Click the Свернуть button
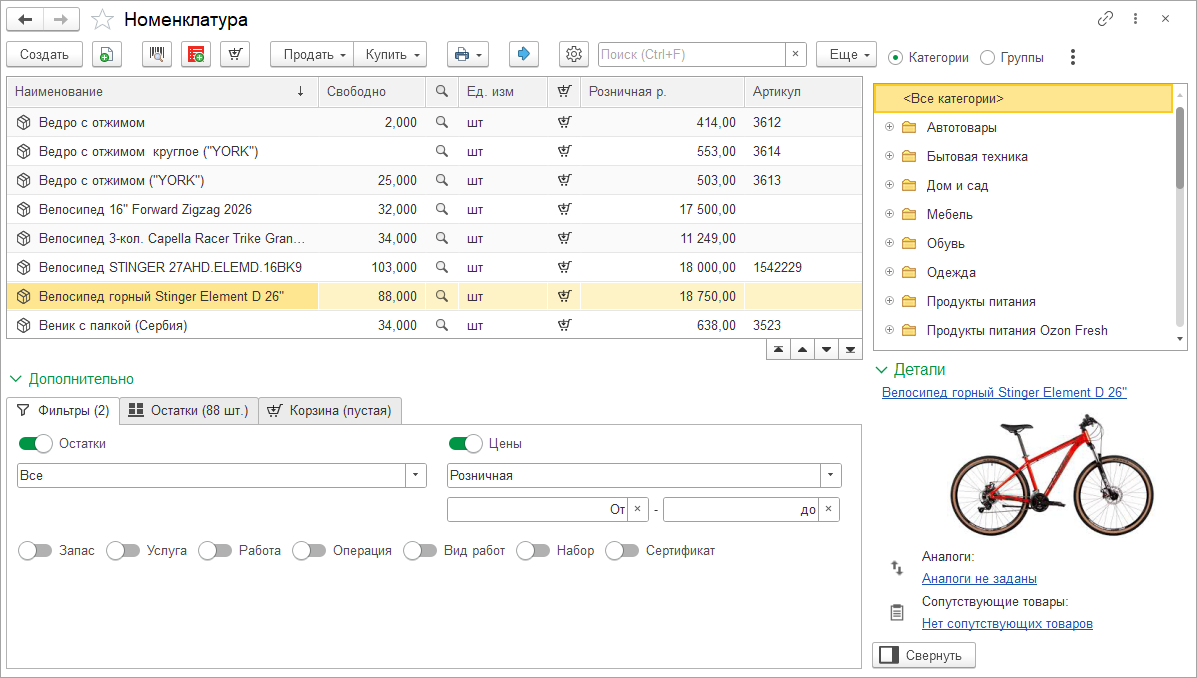Screen dimensions: 1197x678 [x=924, y=655]
